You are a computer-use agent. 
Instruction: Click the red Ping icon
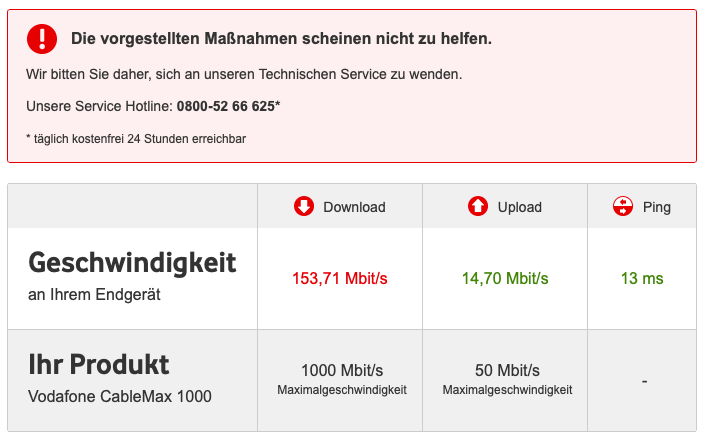coord(623,207)
